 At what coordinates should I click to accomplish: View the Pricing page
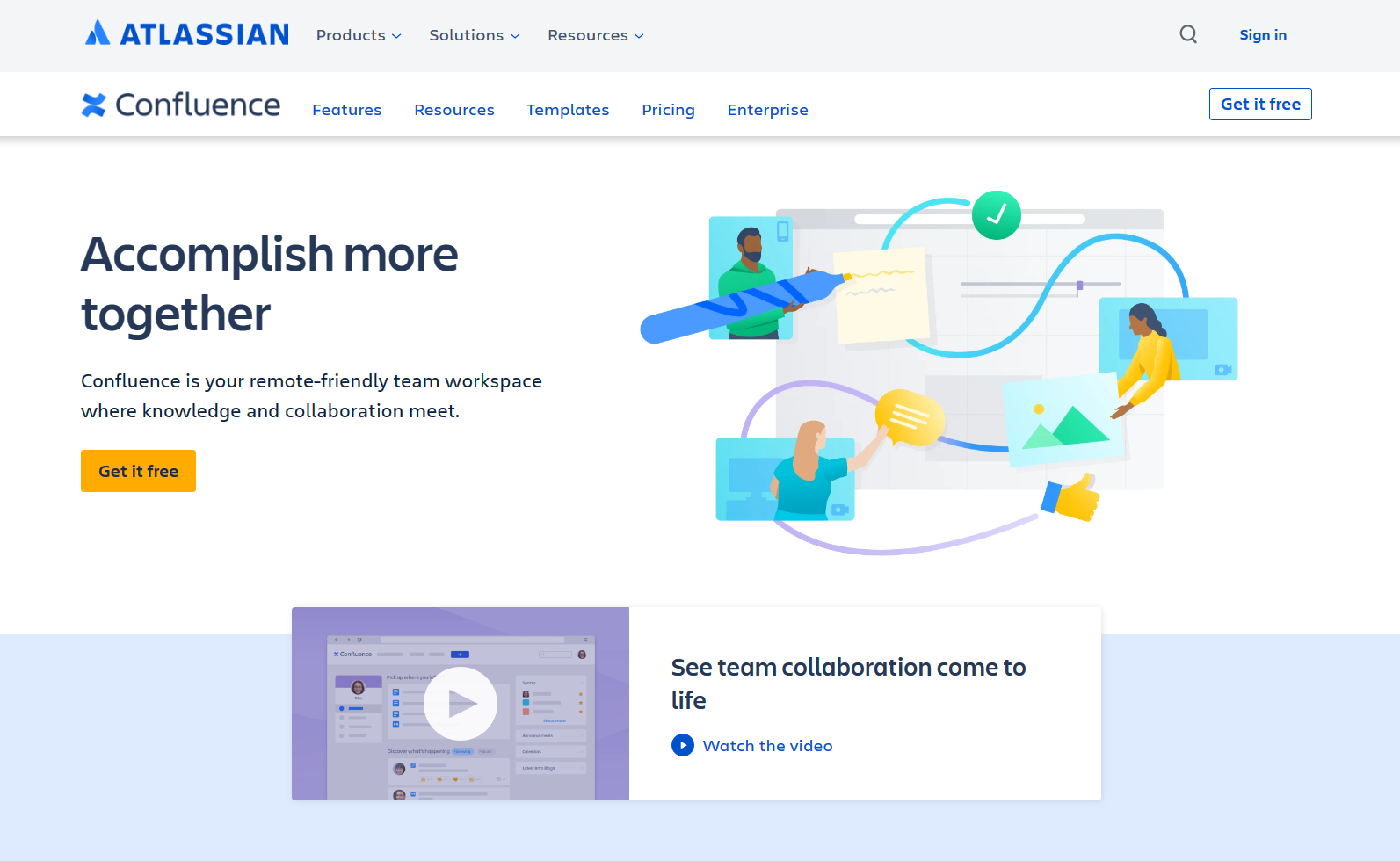(668, 110)
